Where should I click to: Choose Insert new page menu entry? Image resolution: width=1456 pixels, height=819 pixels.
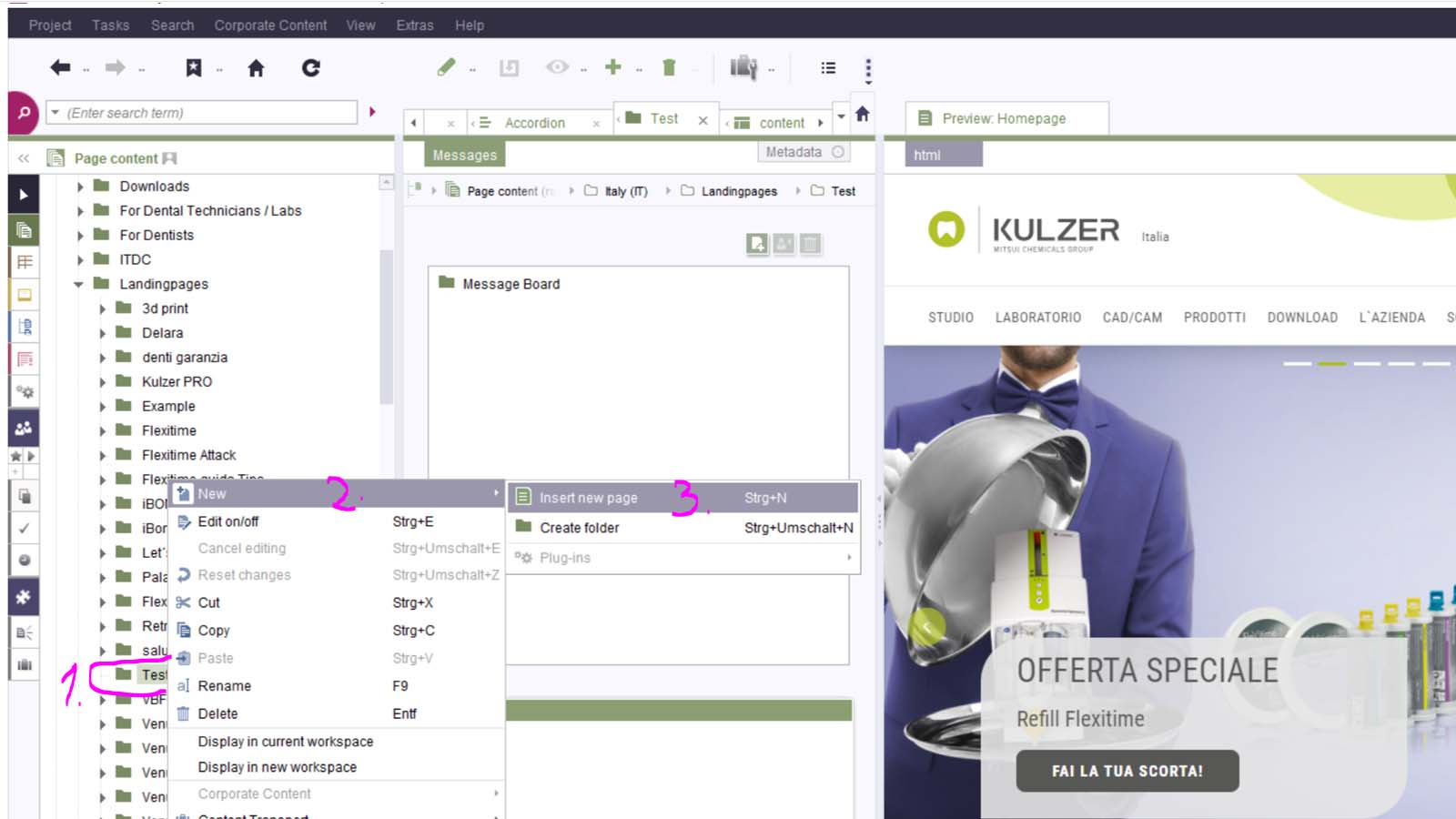click(x=588, y=498)
